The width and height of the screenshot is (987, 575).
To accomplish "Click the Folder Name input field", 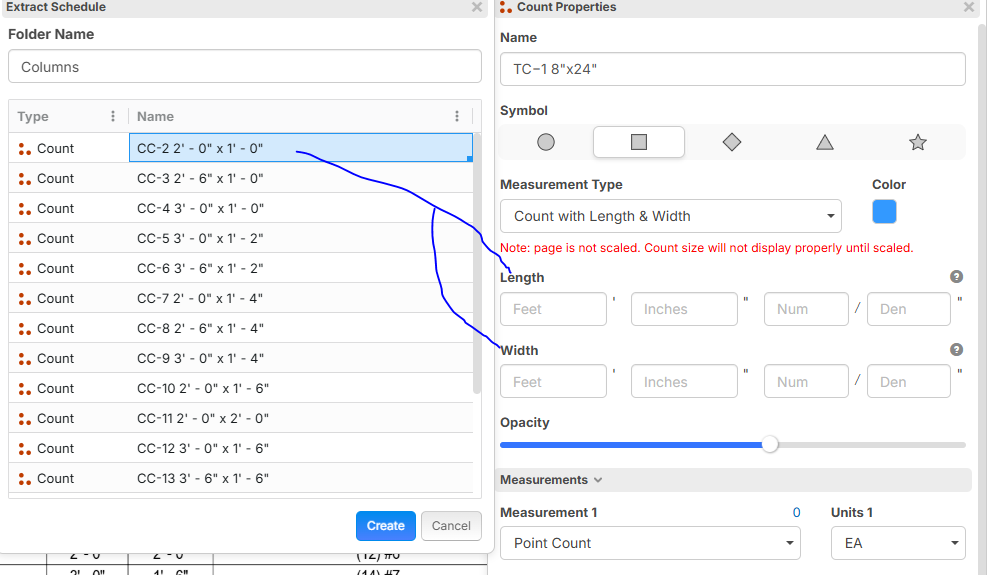I will pyautogui.click(x=244, y=67).
